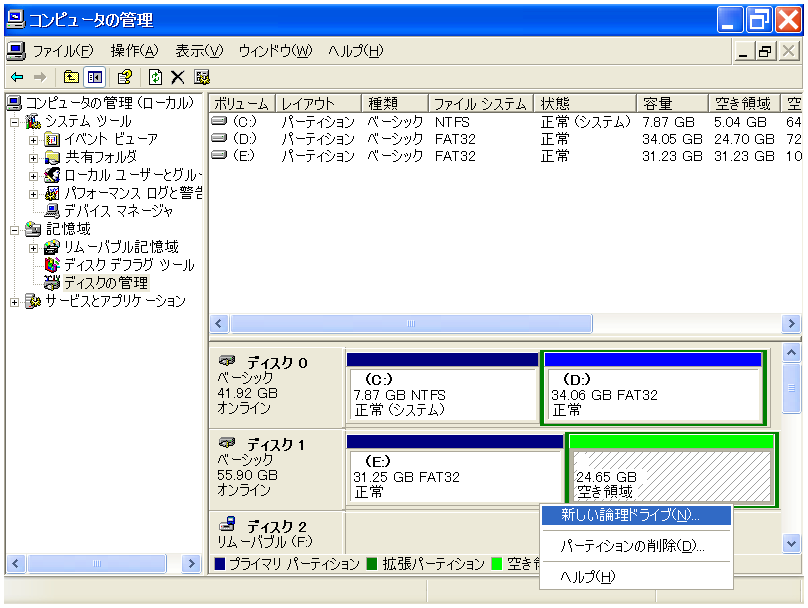The width and height of the screenshot is (808, 608).
Task: Click the ディスク デフラグ ツール icon
Action: (x=52, y=265)
